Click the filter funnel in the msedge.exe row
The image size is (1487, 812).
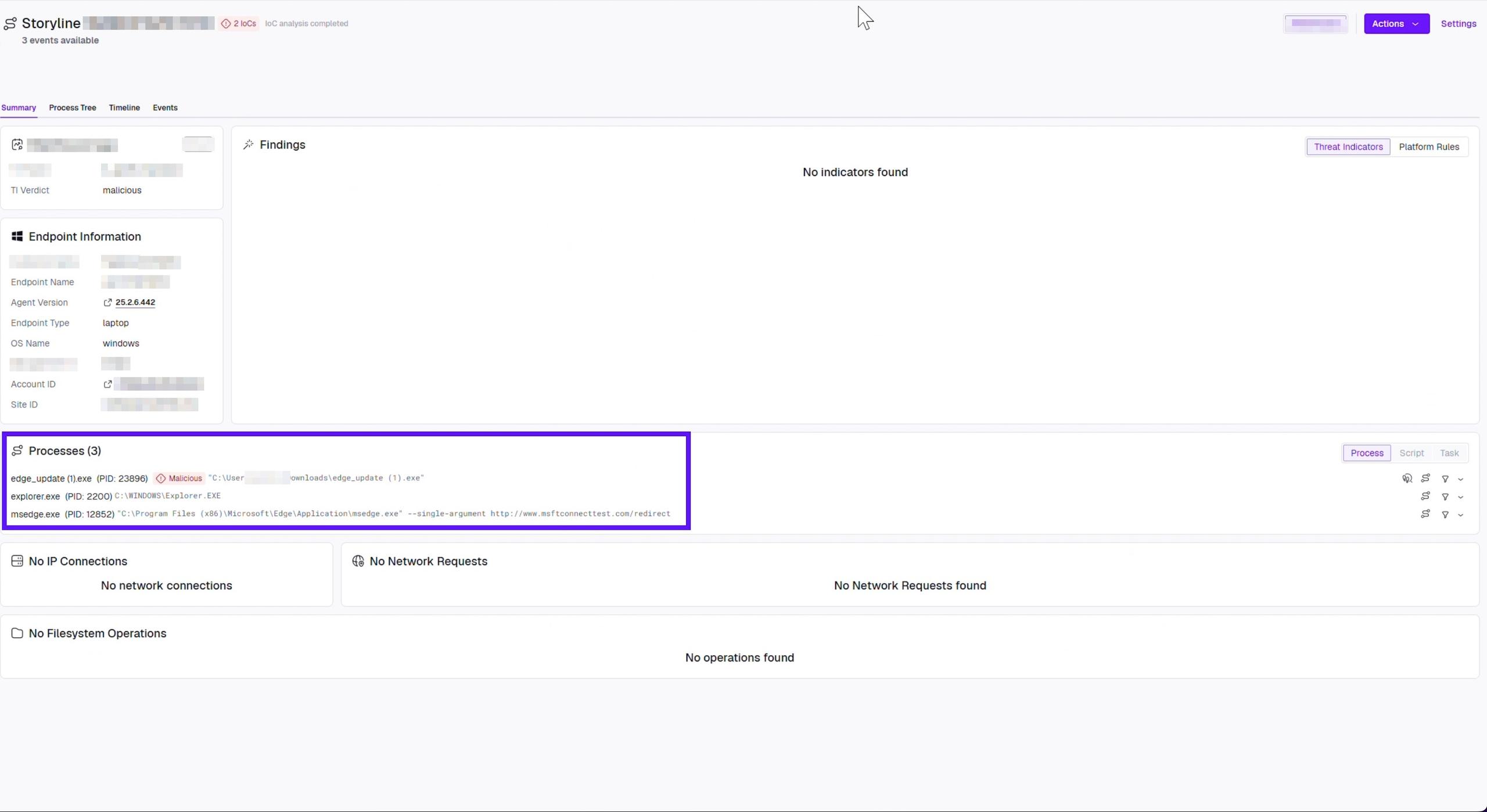1445,515
